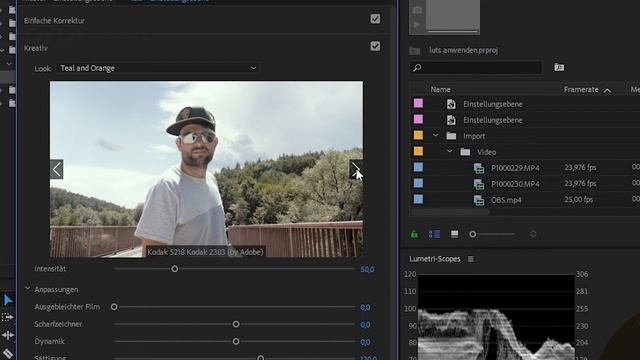Click second Einstellungsebene adjustment layer icon
Viewport: 640px width, 360px height.
click(x=451, y=120)
